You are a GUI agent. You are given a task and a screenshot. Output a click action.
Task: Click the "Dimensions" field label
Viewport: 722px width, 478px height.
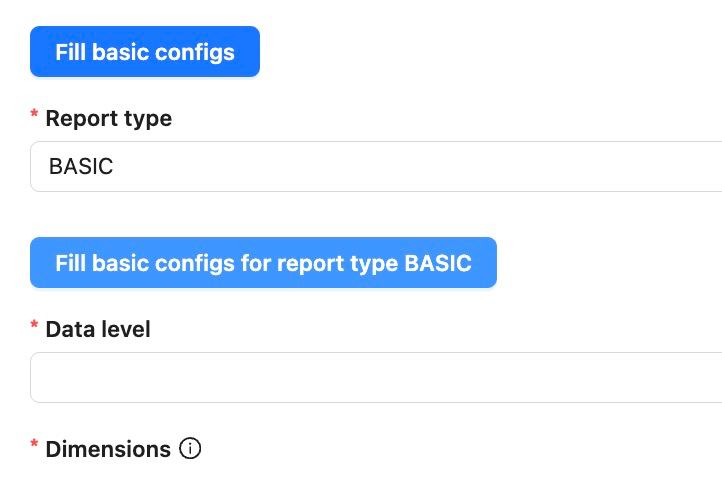coord(108,450)
